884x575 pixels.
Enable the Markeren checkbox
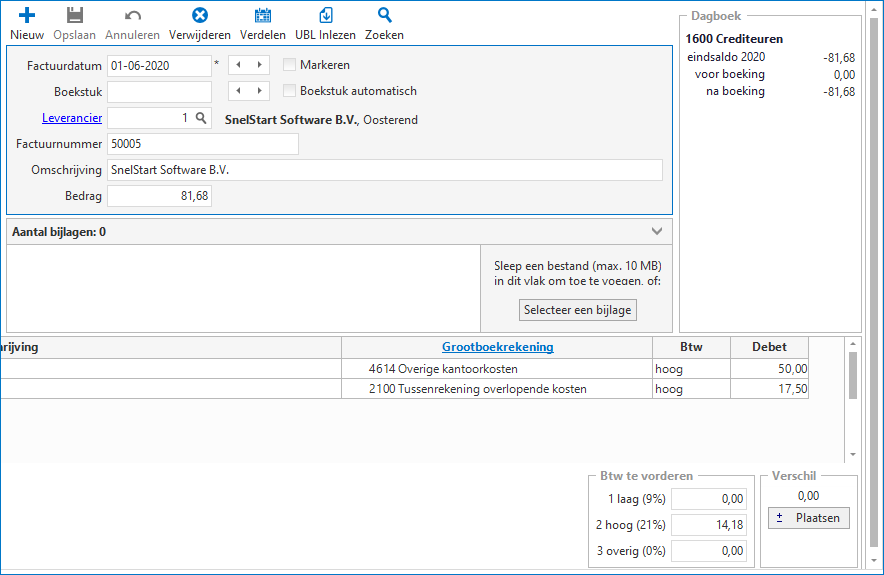point(289,65)
